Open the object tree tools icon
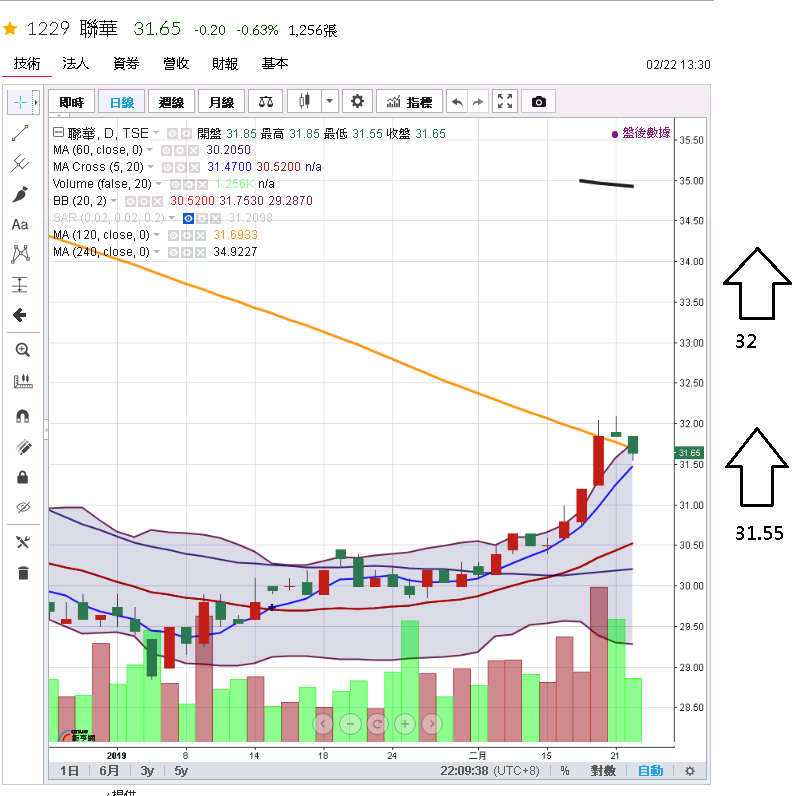 (23, 542)
